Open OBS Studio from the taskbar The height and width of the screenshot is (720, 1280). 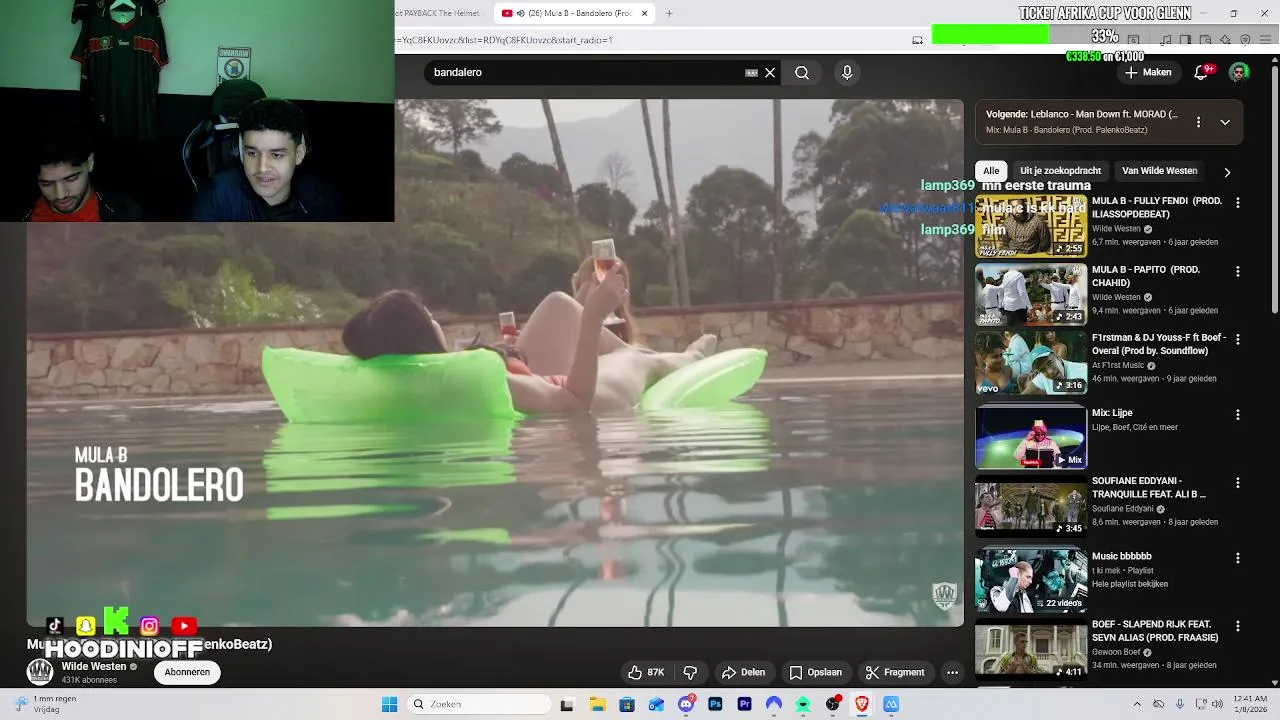[832, 705]
